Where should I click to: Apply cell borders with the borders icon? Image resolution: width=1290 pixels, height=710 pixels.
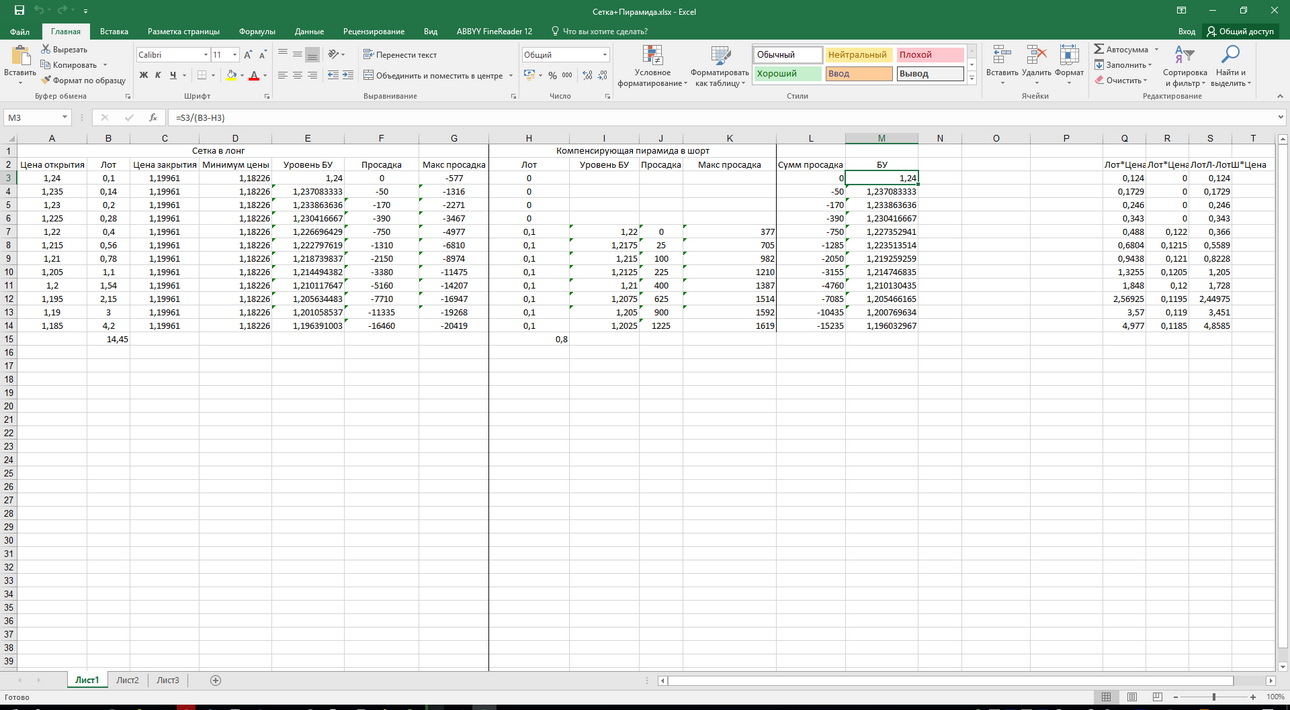click(x=202, y=75)
